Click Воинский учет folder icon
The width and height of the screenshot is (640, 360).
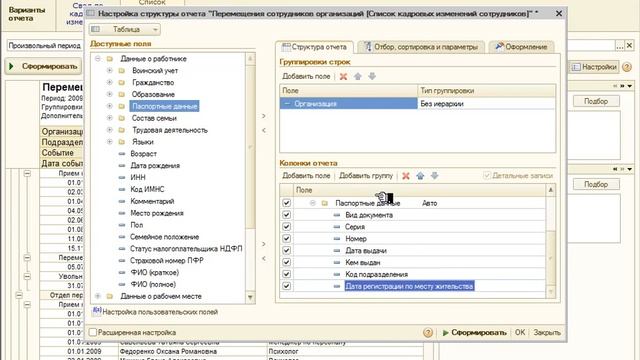(122, 71)
